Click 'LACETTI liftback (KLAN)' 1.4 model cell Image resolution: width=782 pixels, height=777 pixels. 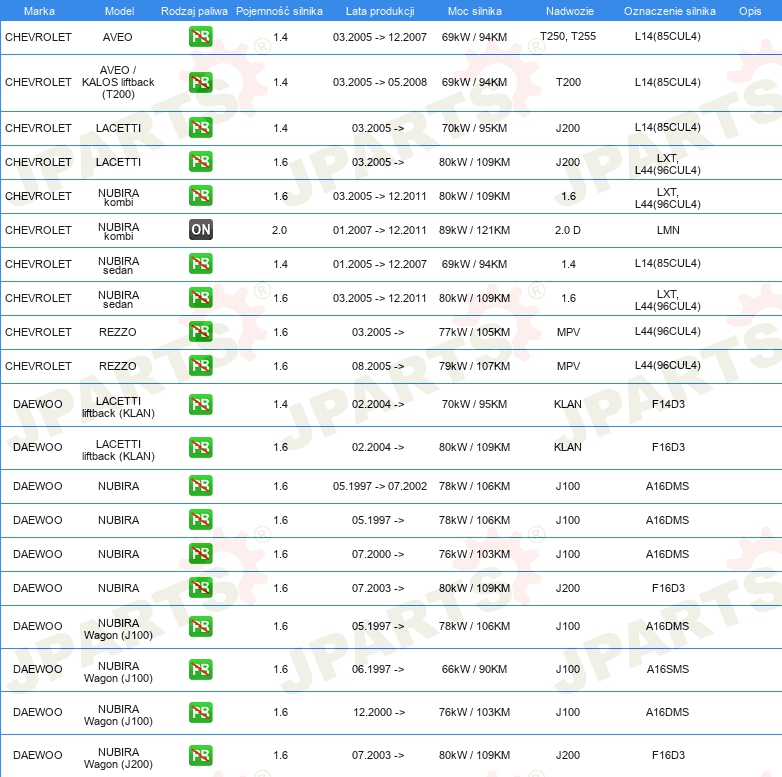118,407
